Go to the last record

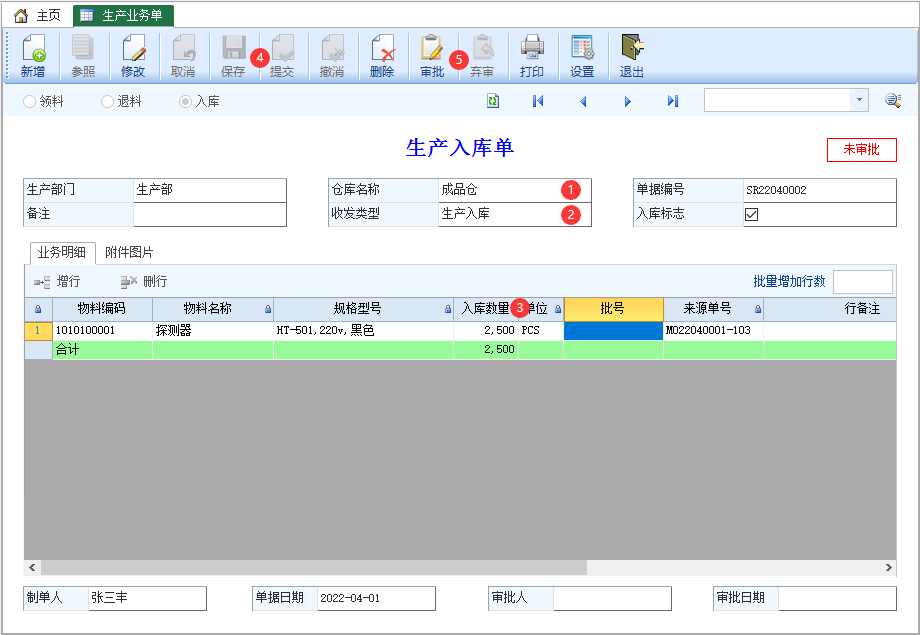(673, 101)
